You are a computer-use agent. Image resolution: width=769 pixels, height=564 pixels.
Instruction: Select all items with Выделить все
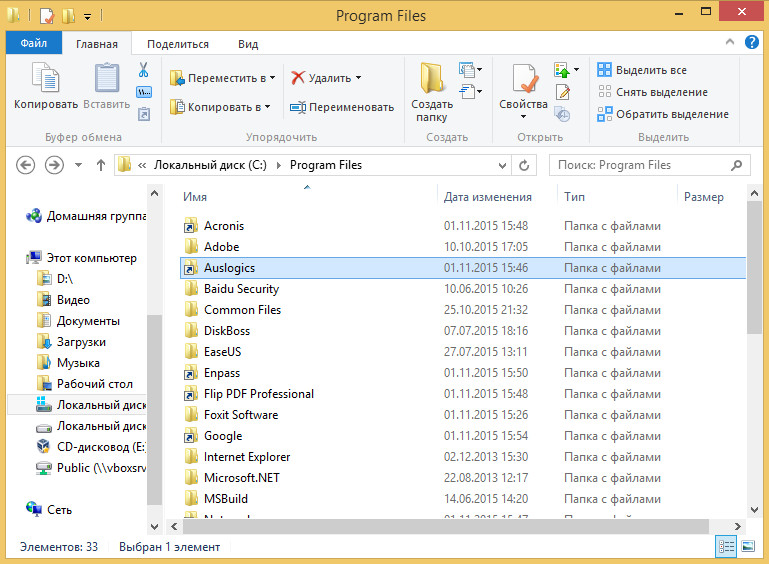click(x=642, y=70)
